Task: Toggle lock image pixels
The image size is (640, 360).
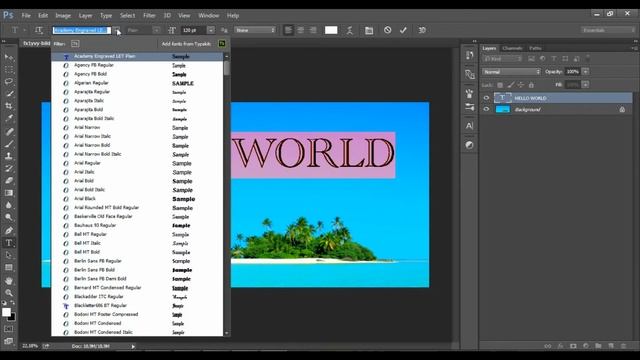Action: tap(511, 85)
